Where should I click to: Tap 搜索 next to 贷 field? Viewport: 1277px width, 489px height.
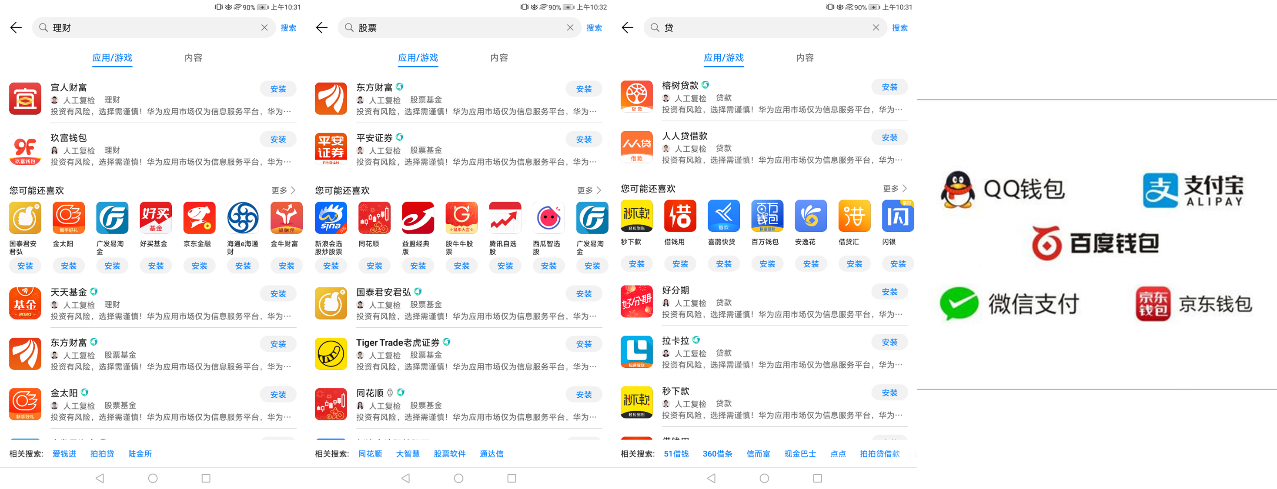pyautogui.click(x=900, y=28)
